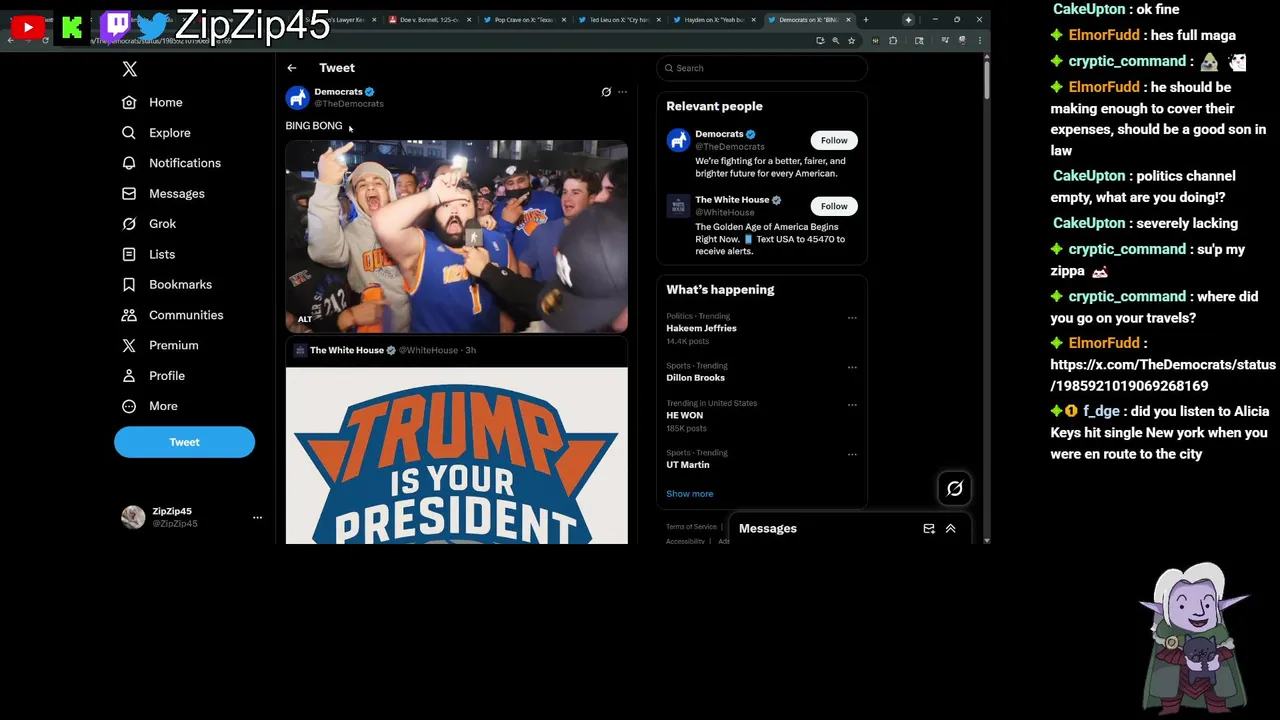The image size is (1280, 720).
Task: Click the bookmark star in address bar
Action: pos(851,41)
